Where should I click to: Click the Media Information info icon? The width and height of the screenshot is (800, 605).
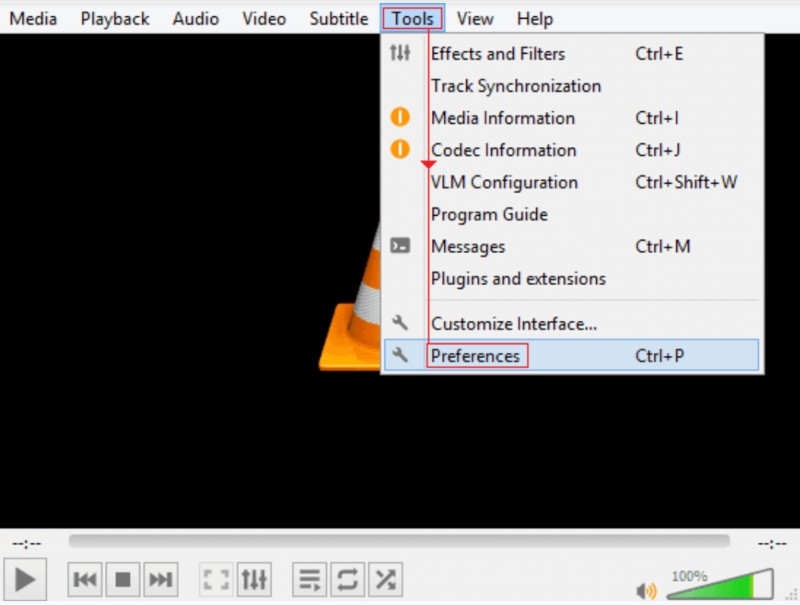click(399, 118)
